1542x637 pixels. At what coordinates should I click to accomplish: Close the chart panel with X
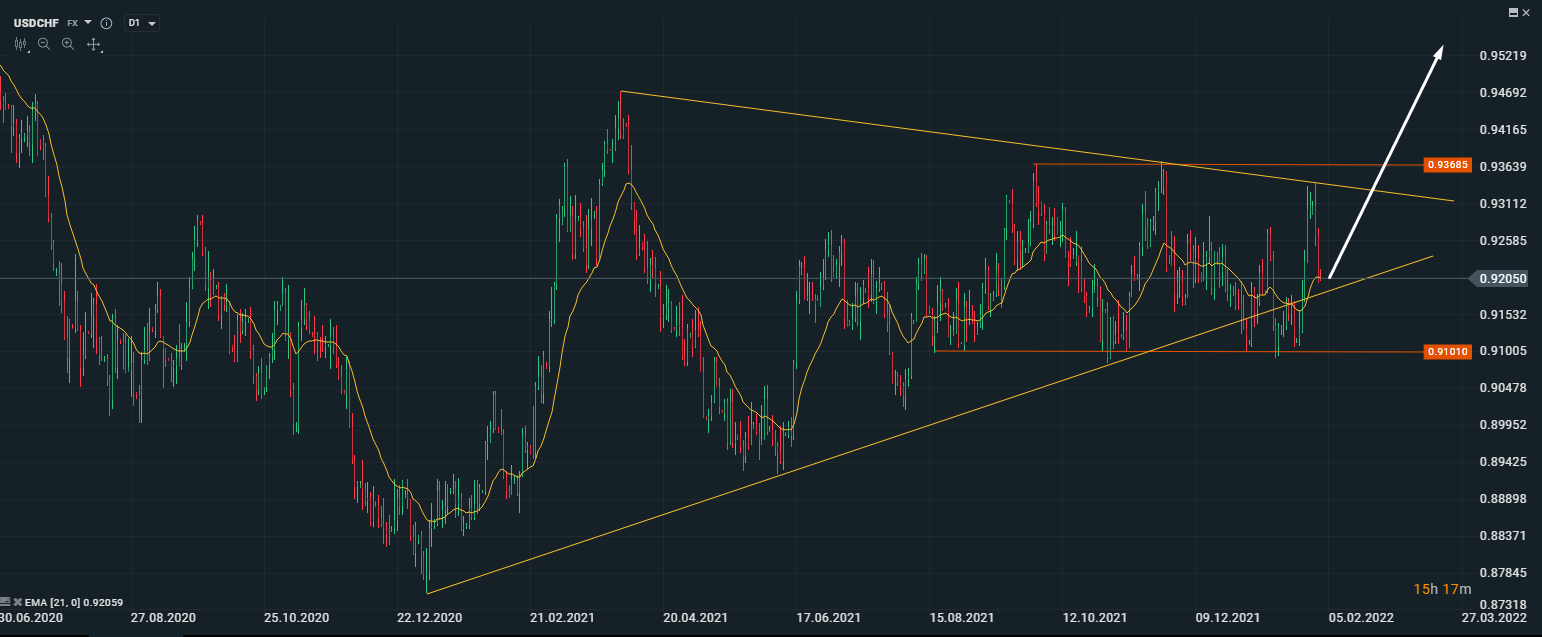[x=1526, y=12]
